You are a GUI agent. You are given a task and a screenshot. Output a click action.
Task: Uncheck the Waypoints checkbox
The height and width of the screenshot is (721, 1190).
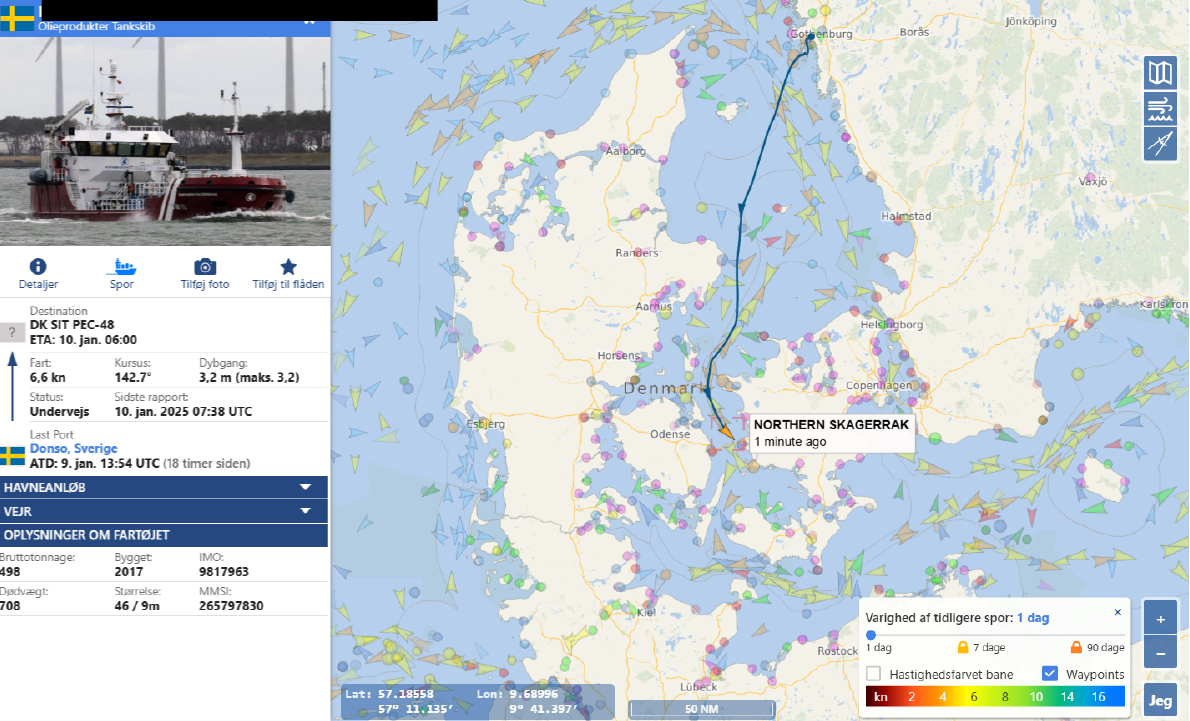(1050, 674)
